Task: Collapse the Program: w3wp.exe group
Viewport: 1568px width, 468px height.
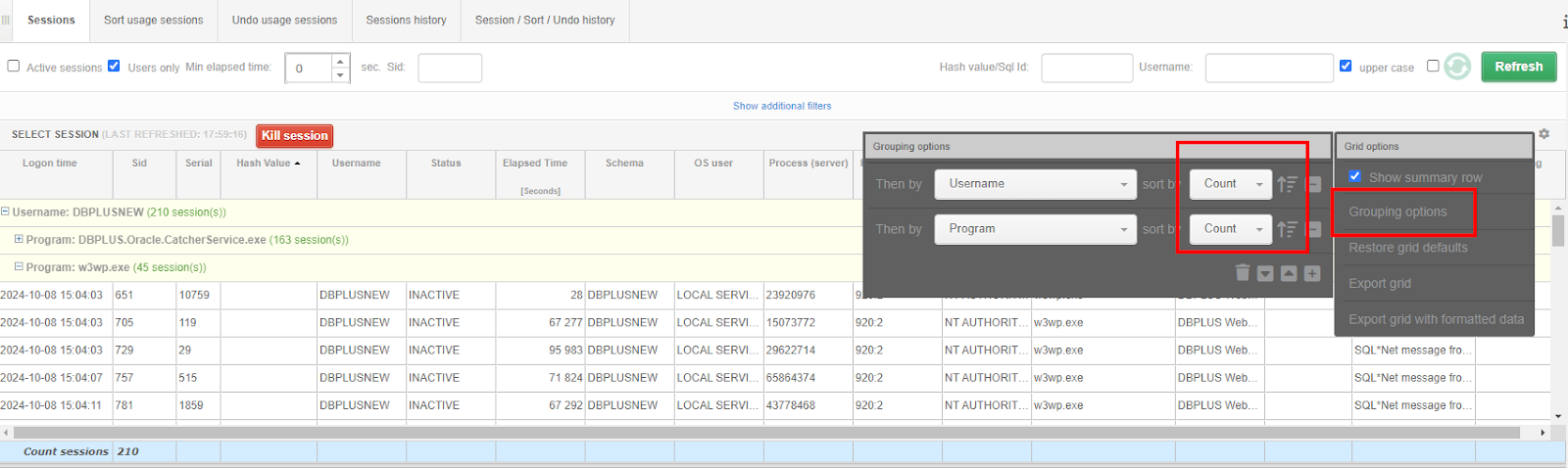Action: pos(19,266)
